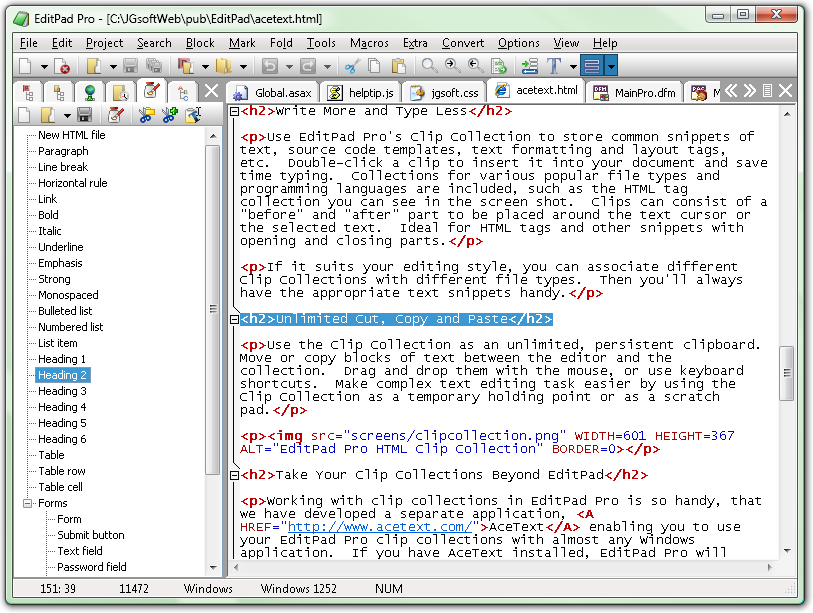The height and width of the screenshot is (613, 813).
Task: Copy selection with the Copy icon
Action: tap(374, 66)
